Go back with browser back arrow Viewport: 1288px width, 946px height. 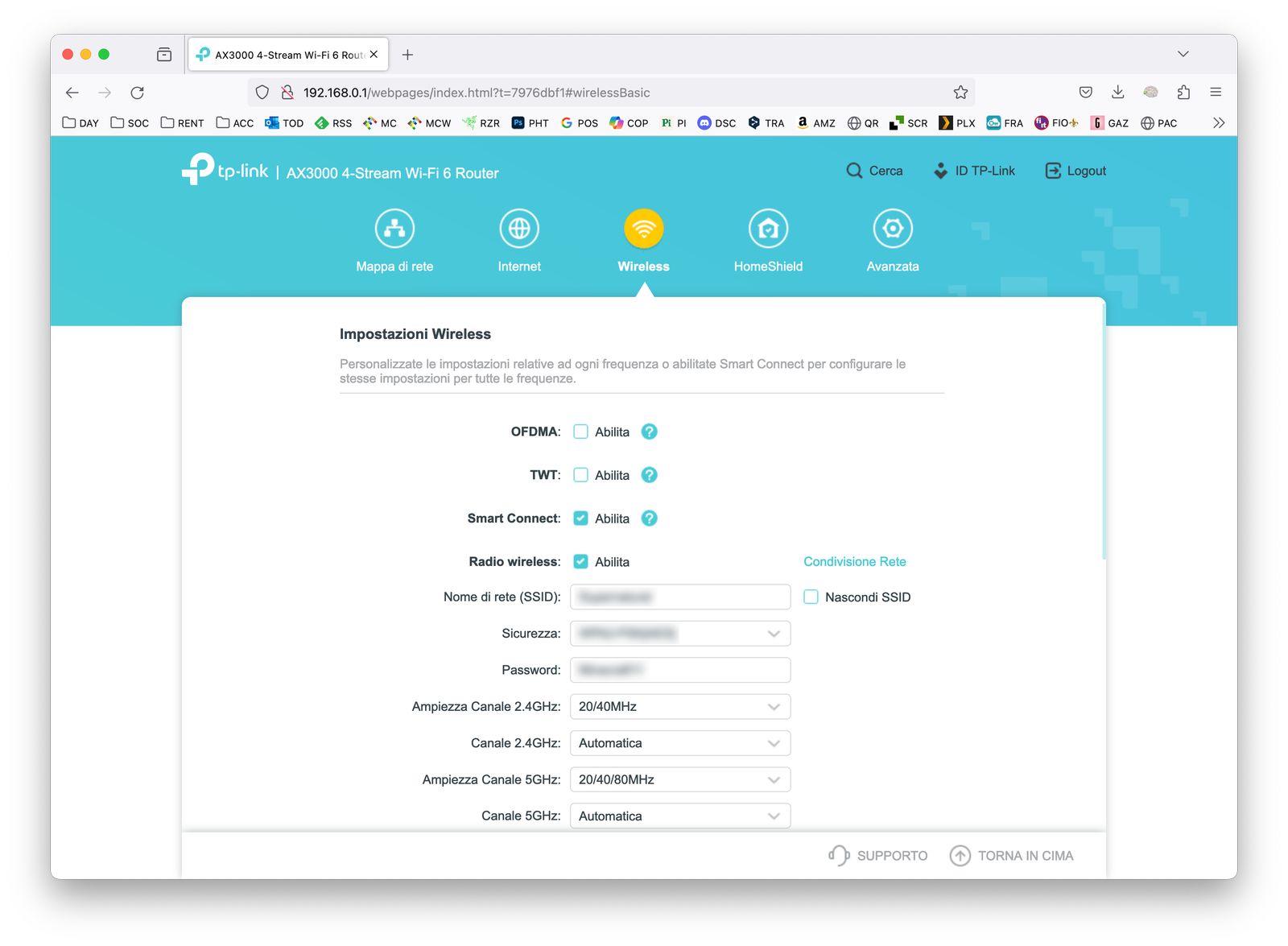[72, 93]
